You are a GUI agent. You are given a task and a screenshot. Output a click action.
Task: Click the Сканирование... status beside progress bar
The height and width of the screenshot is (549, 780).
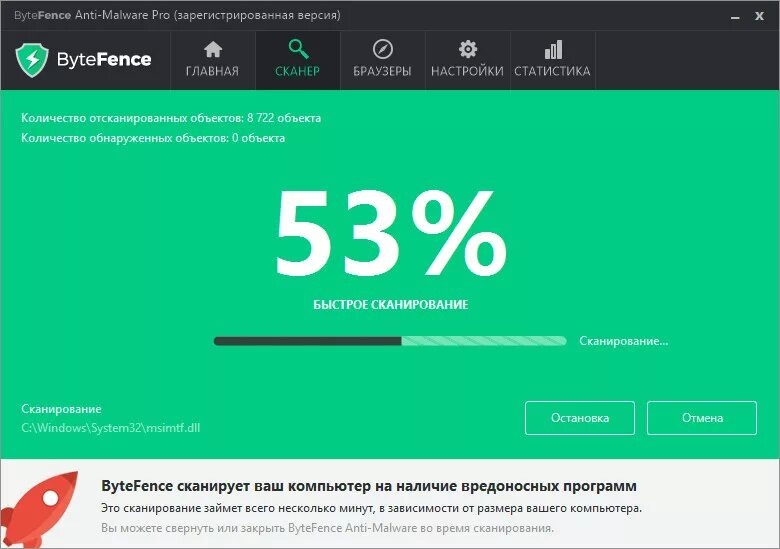point(623,341)
